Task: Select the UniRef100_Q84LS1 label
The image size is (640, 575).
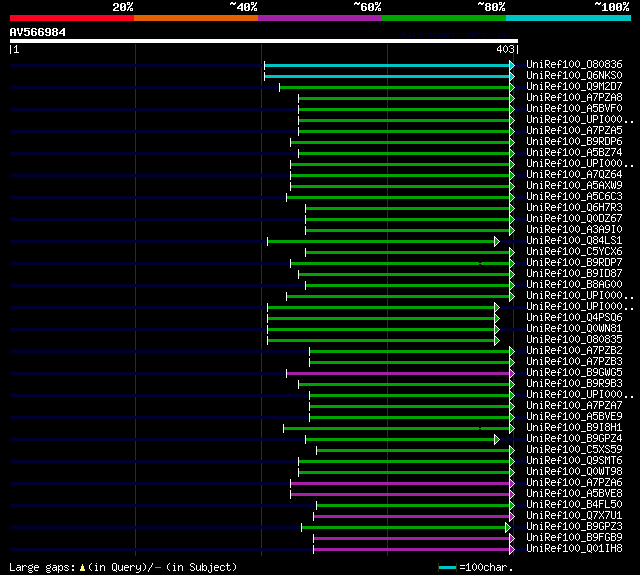Action: pos(574,241)
